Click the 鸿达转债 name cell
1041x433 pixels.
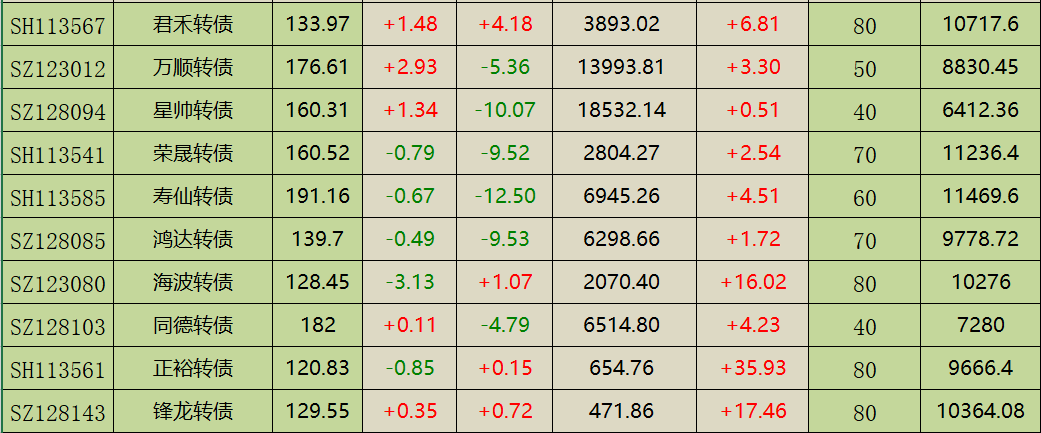(193, 239)
